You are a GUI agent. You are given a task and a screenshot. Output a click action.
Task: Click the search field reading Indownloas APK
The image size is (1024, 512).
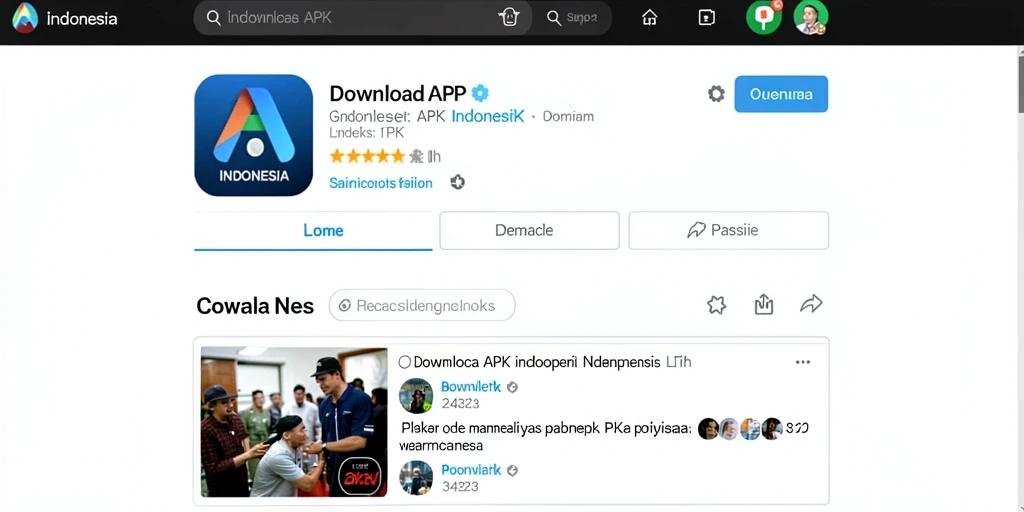pyautogui.click(x=362, y=18)
